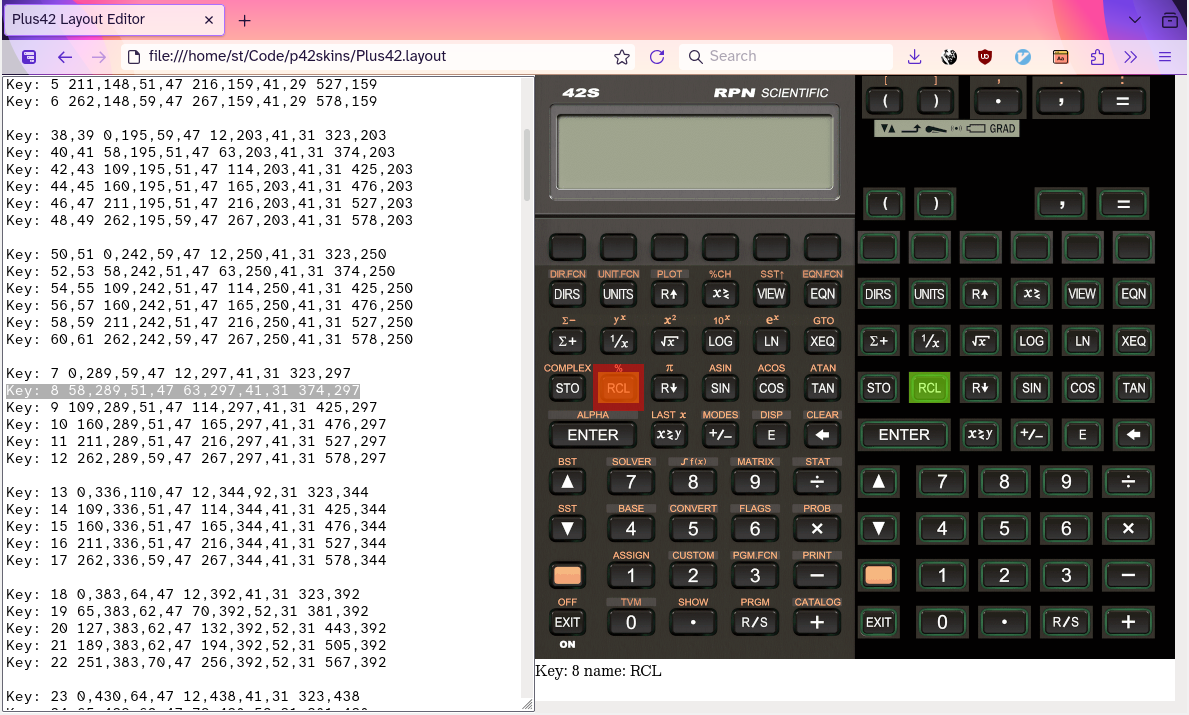Click the 5 key on the left calculator

pyautogui.click(x=693, y=529)
